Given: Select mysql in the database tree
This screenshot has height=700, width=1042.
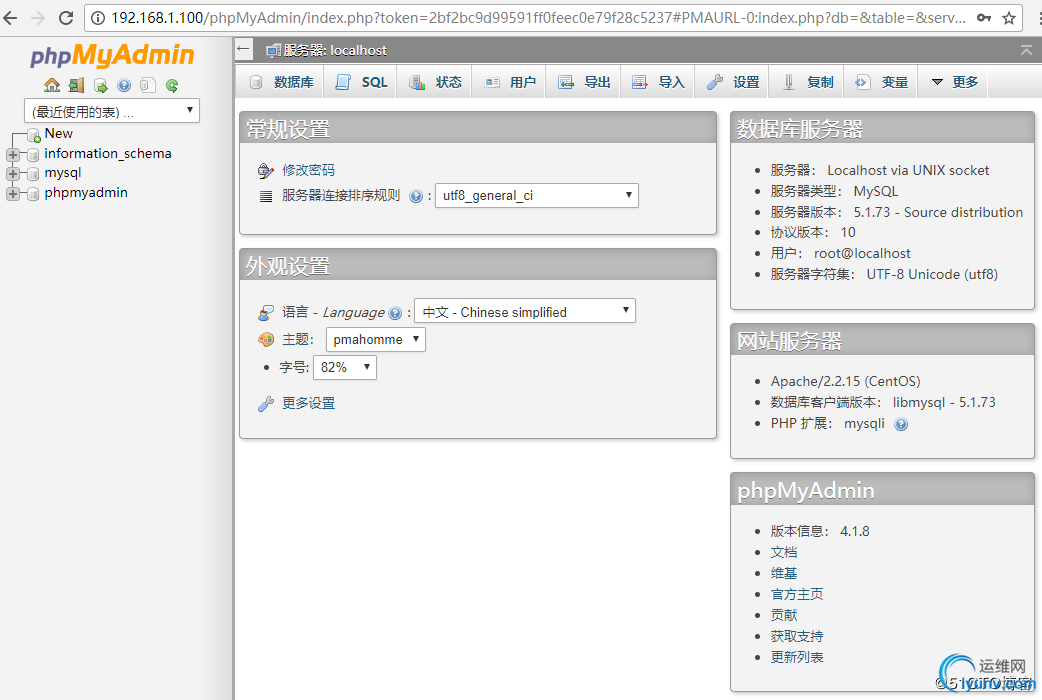Looking at the screenshot, I should [62, 173].
